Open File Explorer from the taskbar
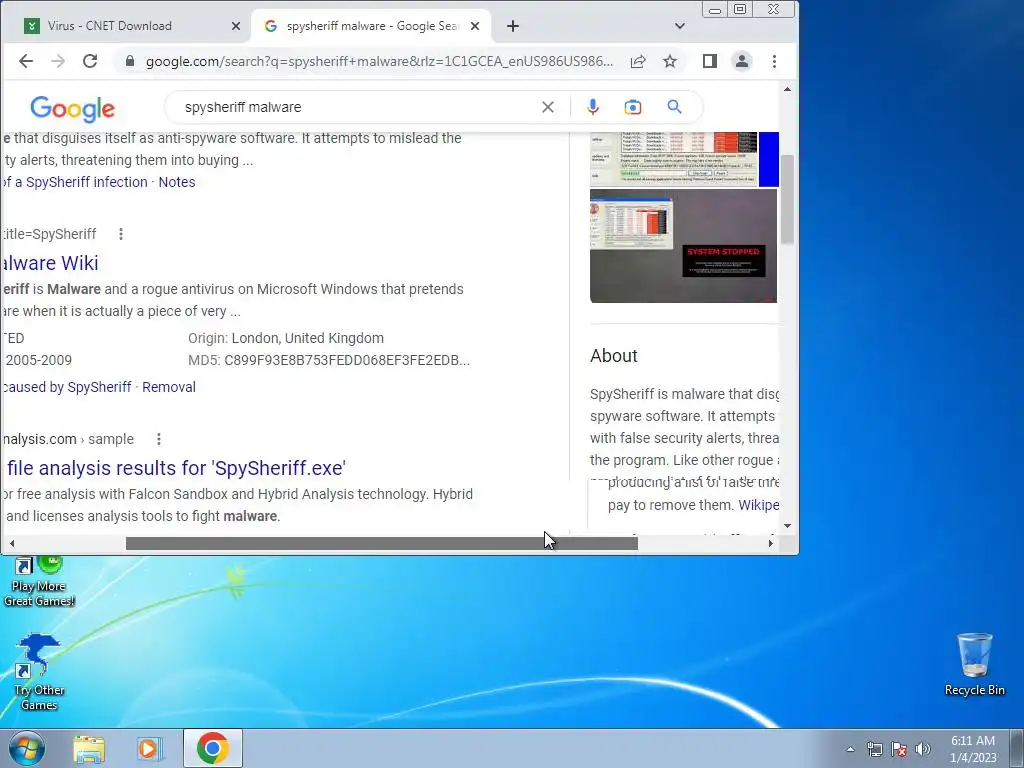This screenshot has width=1024, height=768. [x=89, y=748]
